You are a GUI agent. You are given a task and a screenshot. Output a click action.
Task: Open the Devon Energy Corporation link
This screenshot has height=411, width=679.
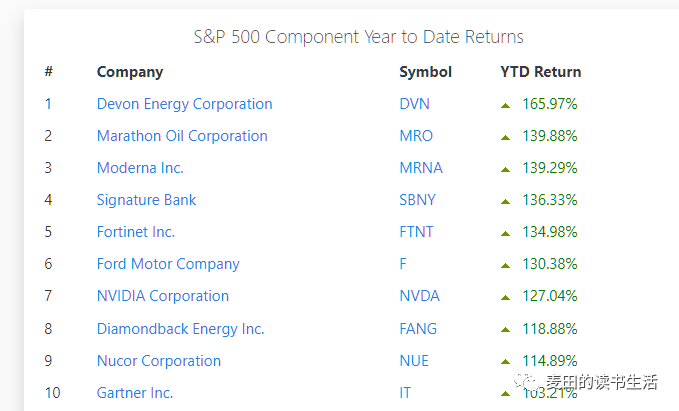tap(184, 104)
